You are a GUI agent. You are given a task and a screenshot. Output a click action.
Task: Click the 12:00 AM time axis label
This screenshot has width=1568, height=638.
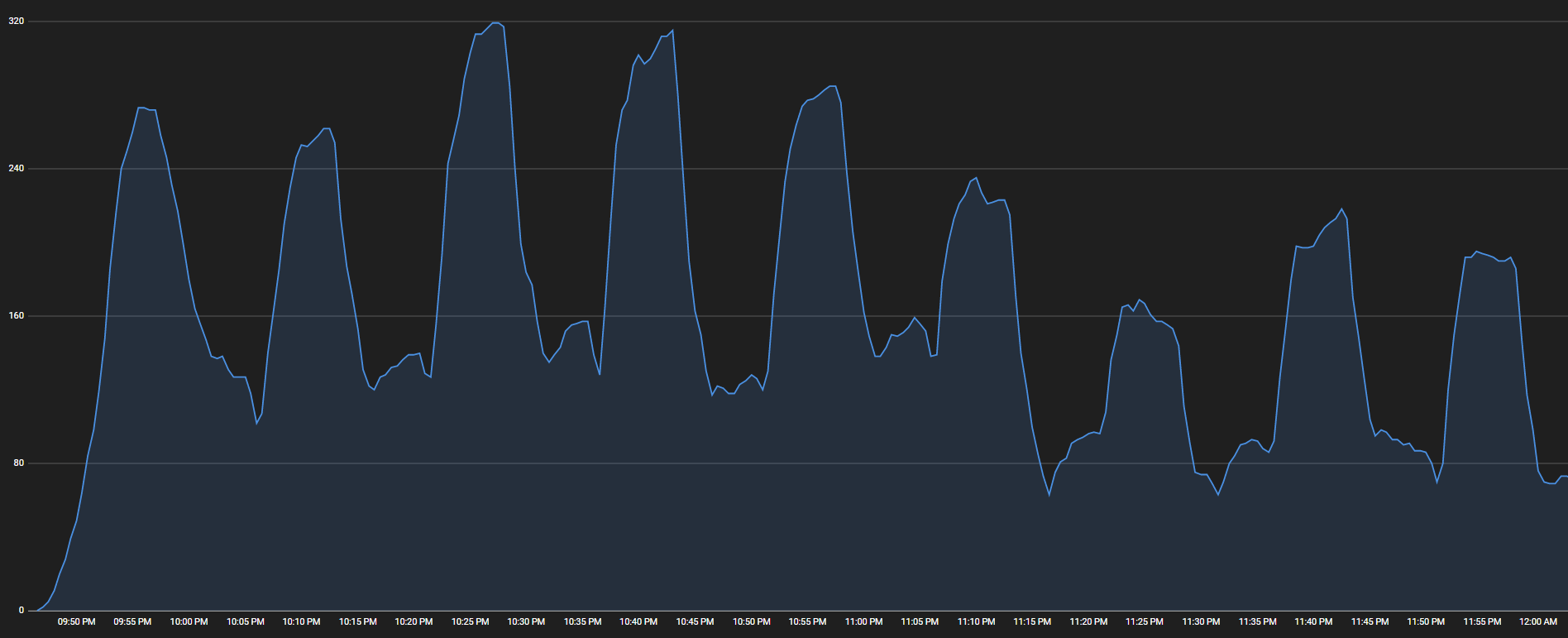point(1538,621)
